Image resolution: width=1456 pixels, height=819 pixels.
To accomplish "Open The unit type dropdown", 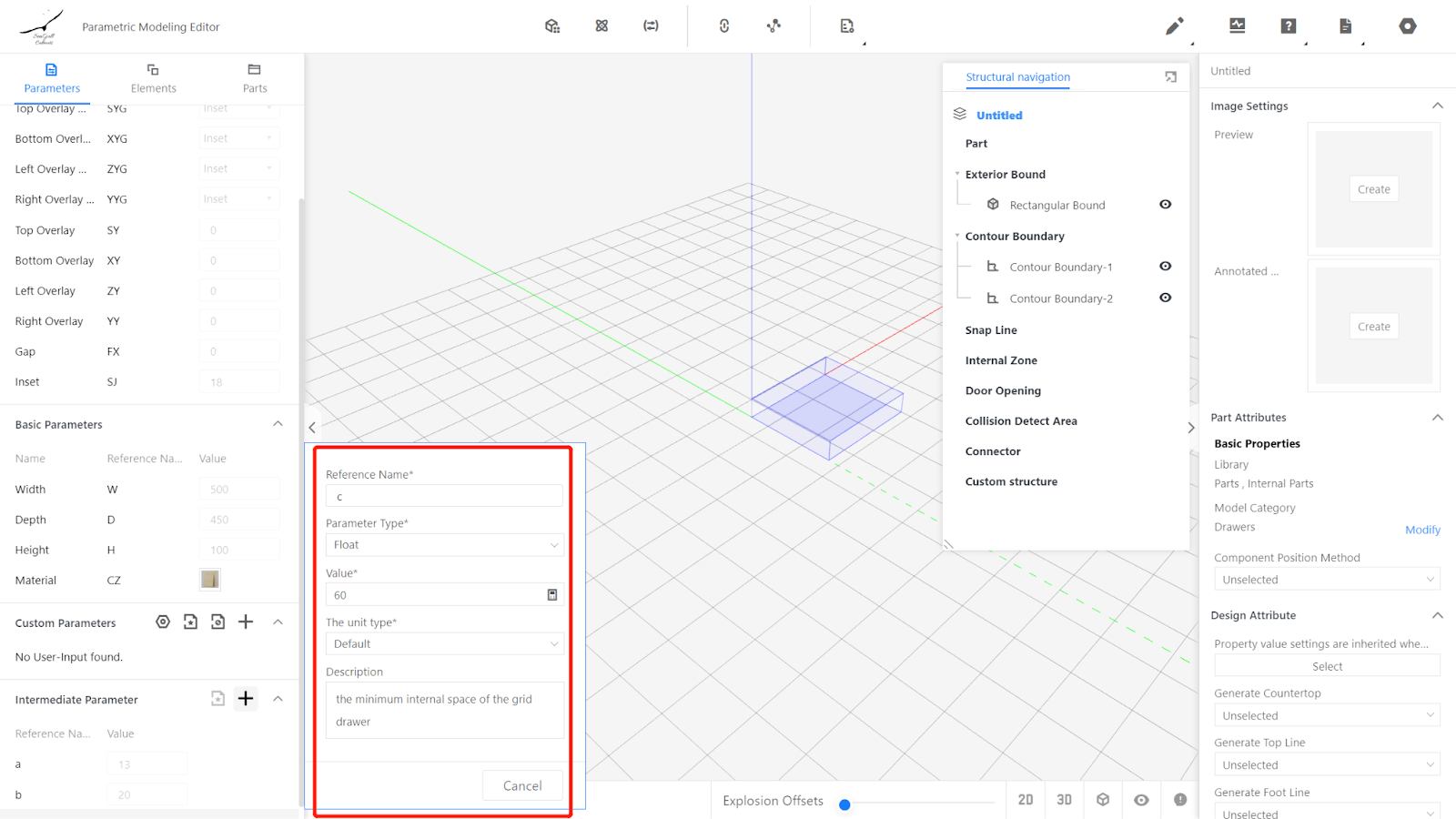I will [444, 644].
